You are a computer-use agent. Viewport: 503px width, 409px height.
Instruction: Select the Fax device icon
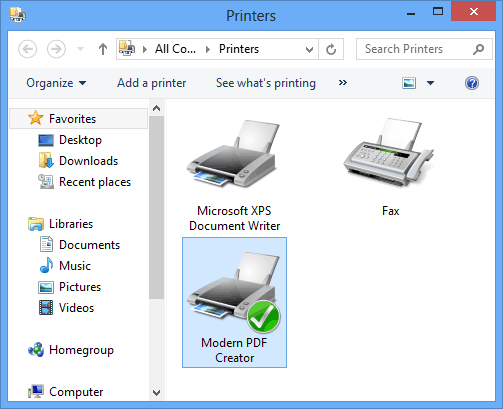(x=389, y=152)
